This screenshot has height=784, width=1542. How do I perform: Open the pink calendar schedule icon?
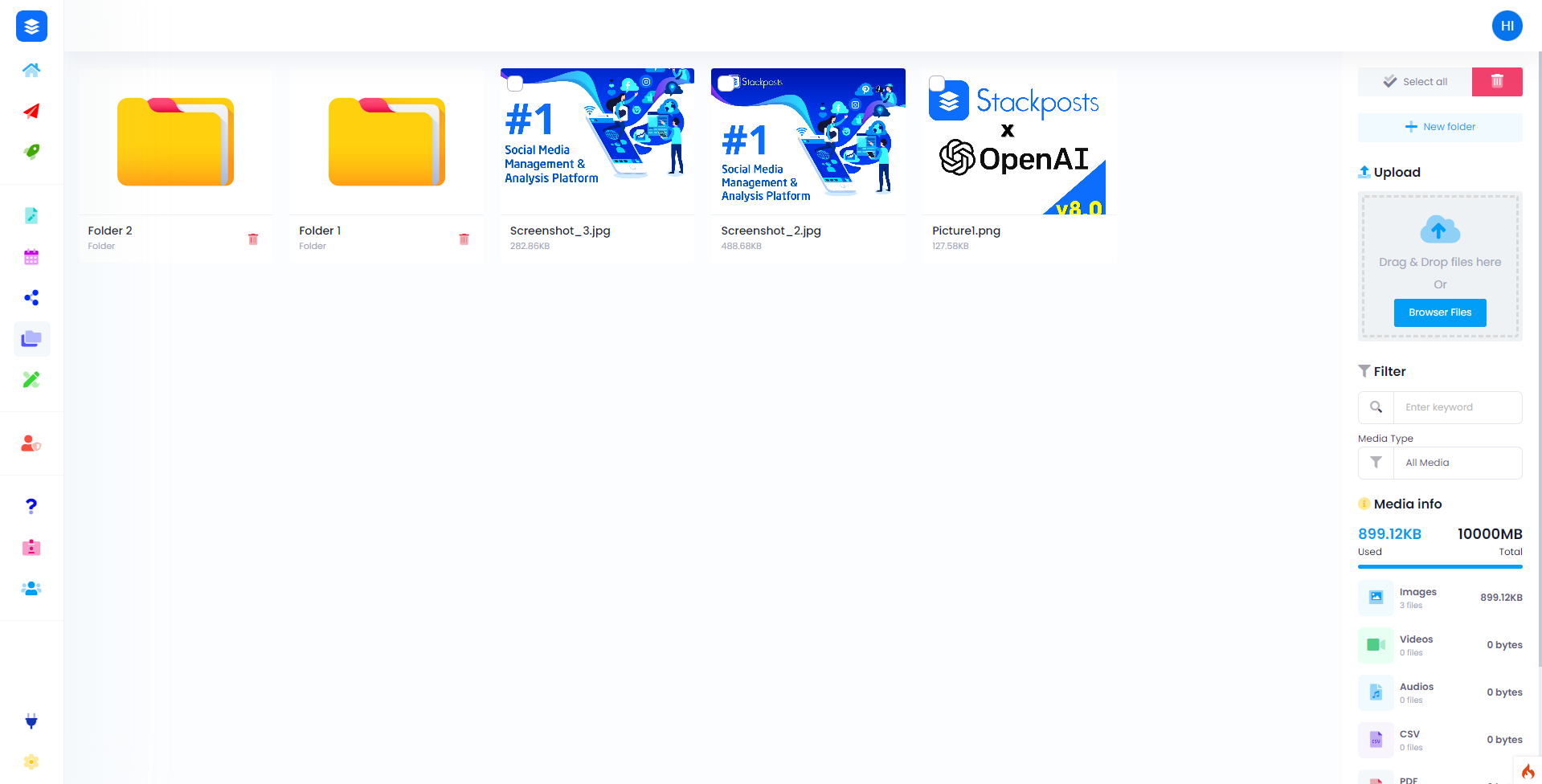point(31,257)
